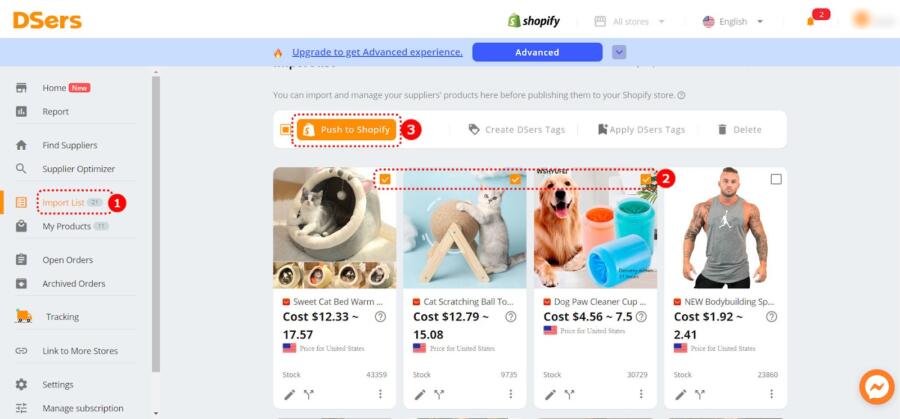Click the Push to Shopify button
This screenshot has width=900, height=419.
coord(347,130)
